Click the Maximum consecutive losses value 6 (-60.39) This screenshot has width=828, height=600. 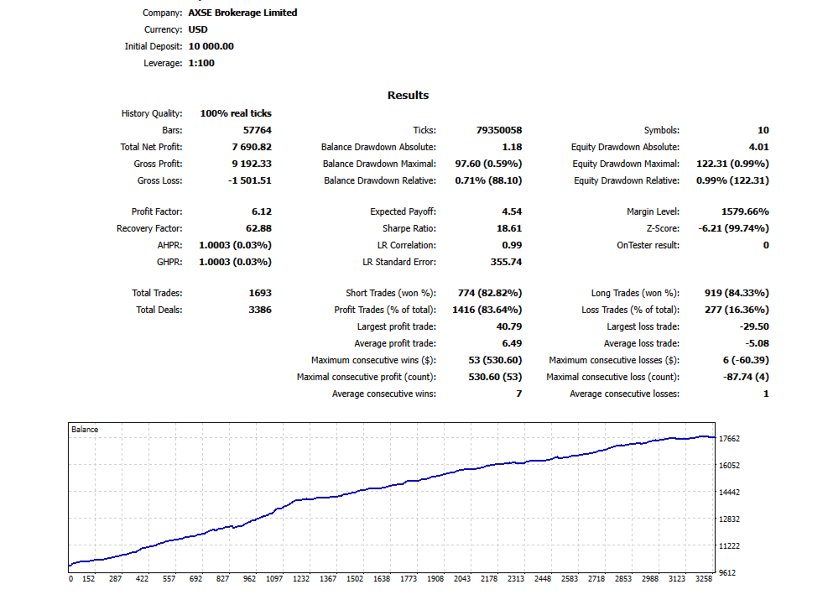point(746,360)
